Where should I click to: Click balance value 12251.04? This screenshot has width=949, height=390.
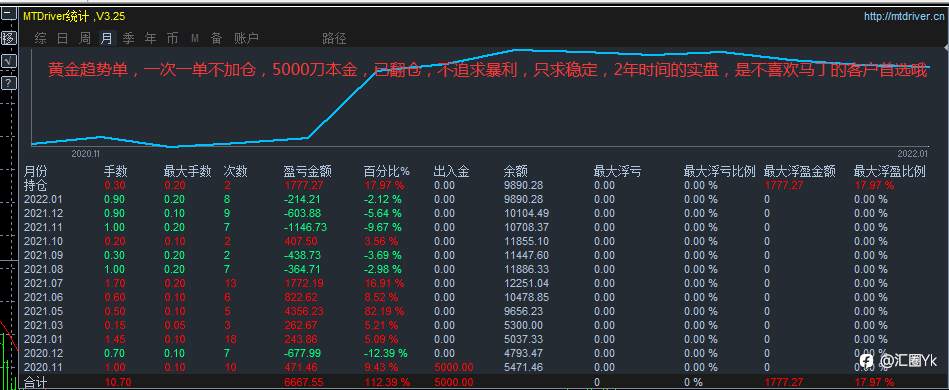pyautogui.click(x=527, y=283)
